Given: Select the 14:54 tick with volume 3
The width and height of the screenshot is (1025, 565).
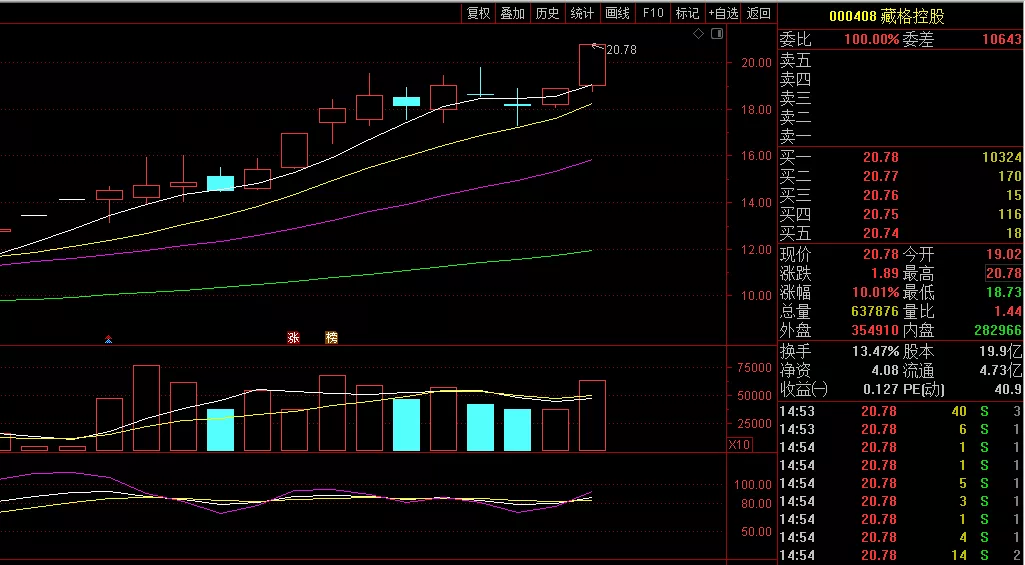Looking at the screenshot, I should 901,502.
